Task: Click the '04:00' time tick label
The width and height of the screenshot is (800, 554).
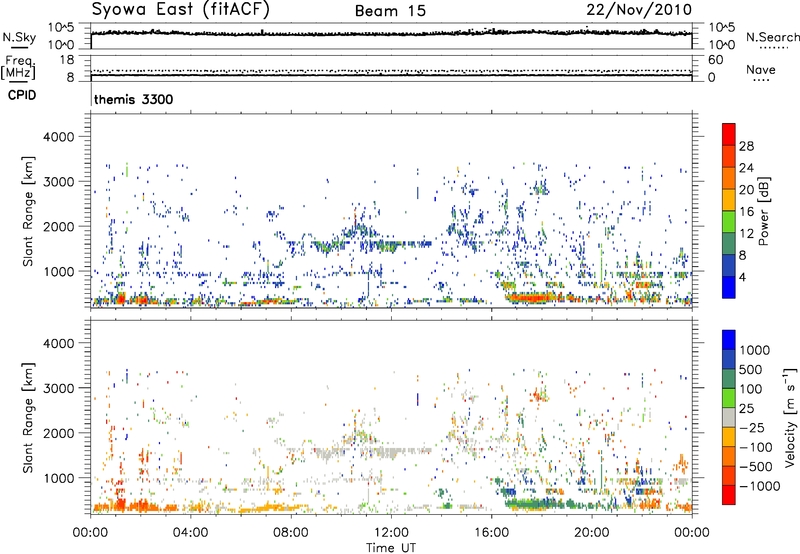Action: [x=191, y=533]
